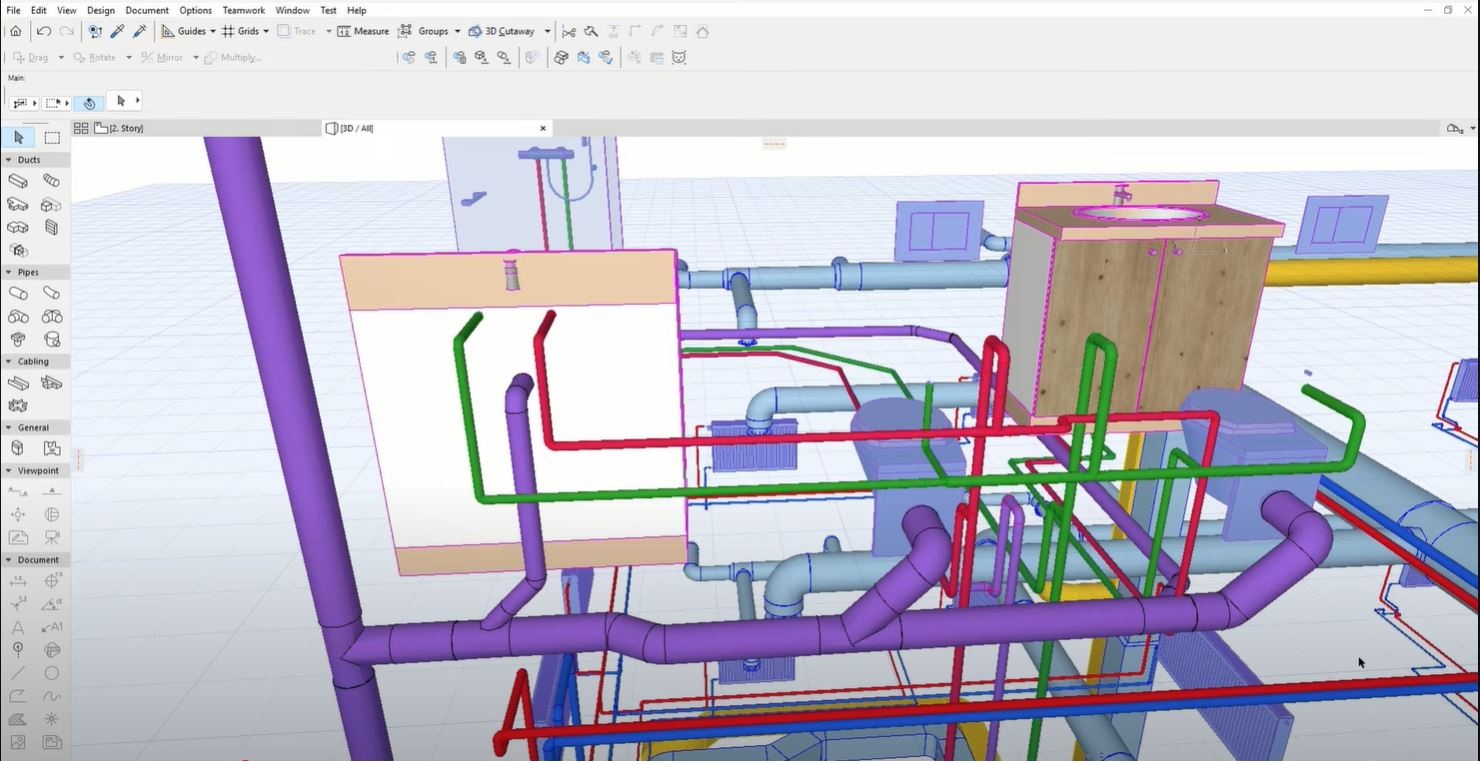Pick the Text tool in Document section
Viewport: 1480px width, 764px height.
[x=18, y=627]
